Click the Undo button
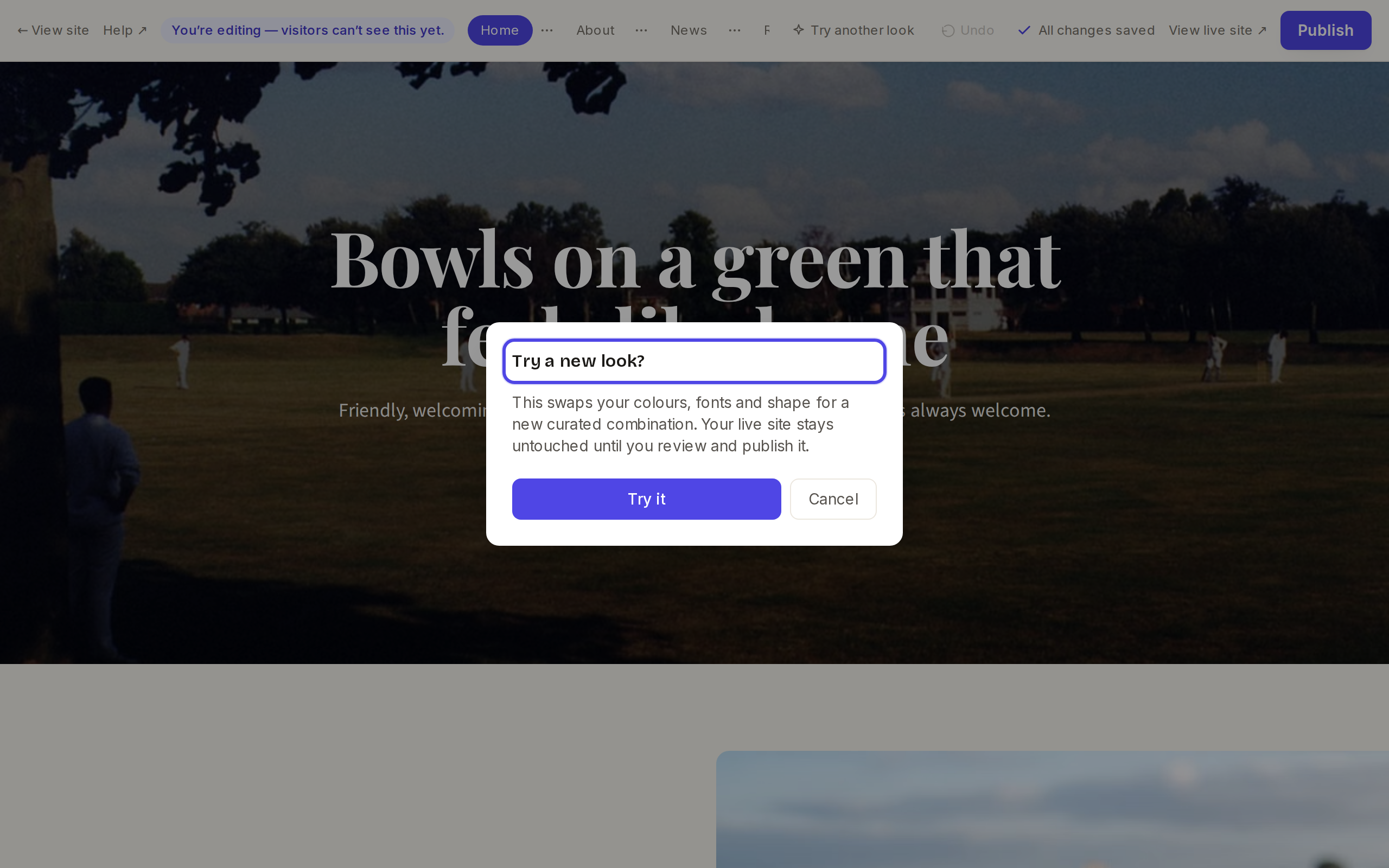 (x=968, y=30)
